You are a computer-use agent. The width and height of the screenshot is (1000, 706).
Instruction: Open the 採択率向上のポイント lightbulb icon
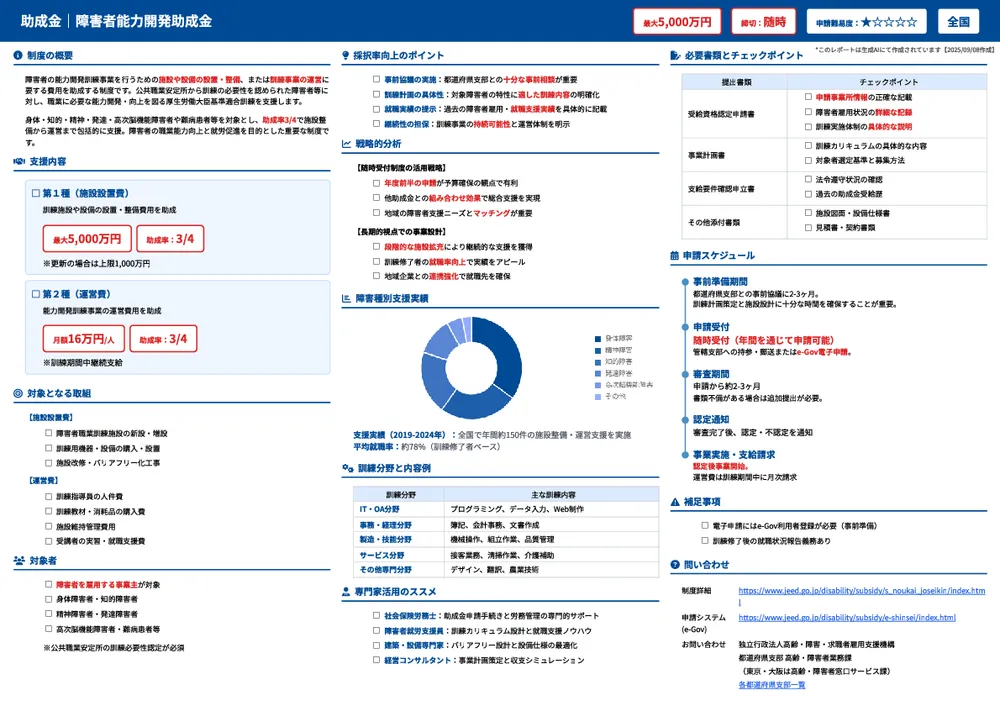pos(346,53)
